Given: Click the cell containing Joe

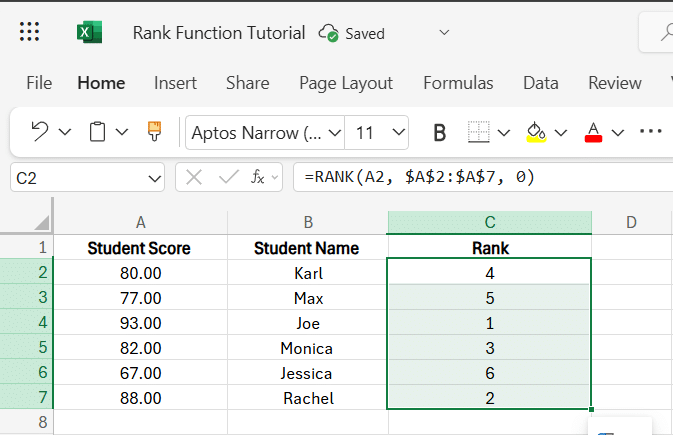Looking at the screenshot, I should (308, 322).
